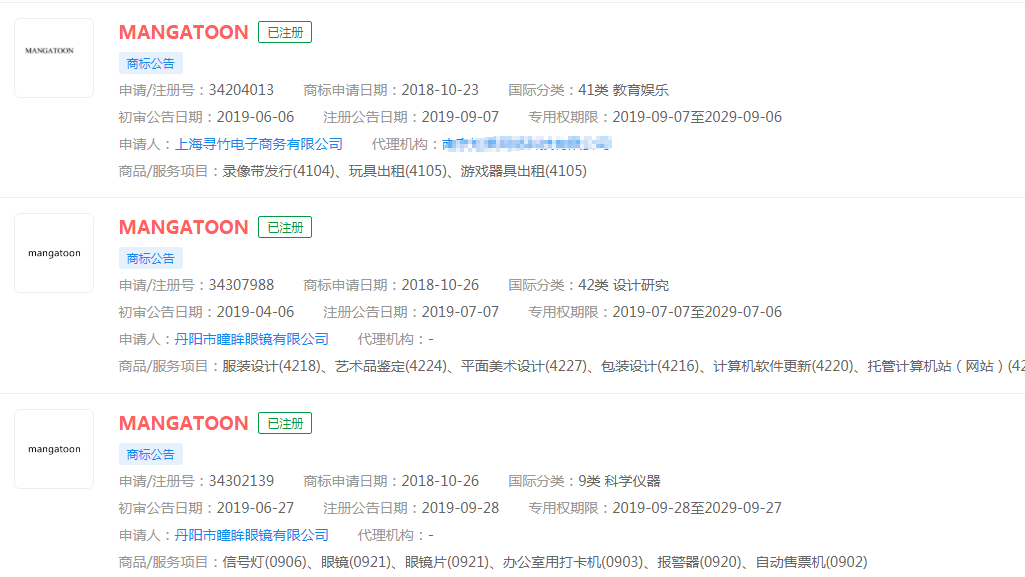This screenshot has width=1025, height=577.
Task: Click preliminary announcement date 2019-04-06
Action: [256, 312]
